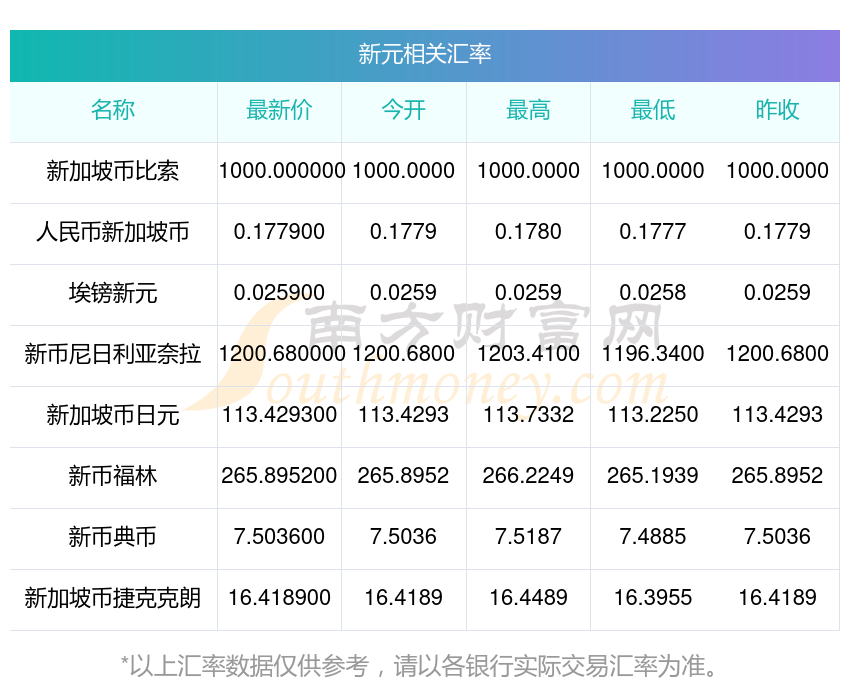Click the high value 7.5187
This screenshot has width=850, height=698.
click(x=528, y=537)
